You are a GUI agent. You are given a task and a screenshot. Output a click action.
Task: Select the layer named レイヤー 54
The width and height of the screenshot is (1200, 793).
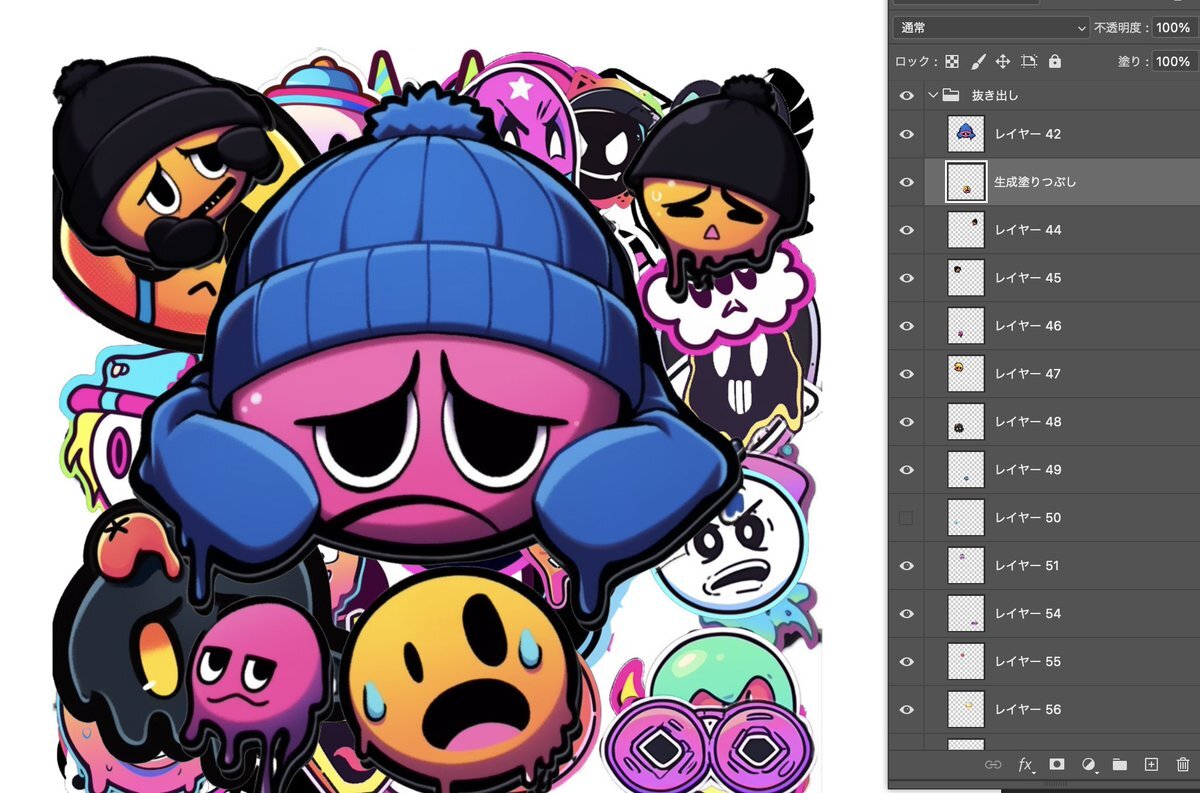pyautogui.click(x=1028, y=614)
